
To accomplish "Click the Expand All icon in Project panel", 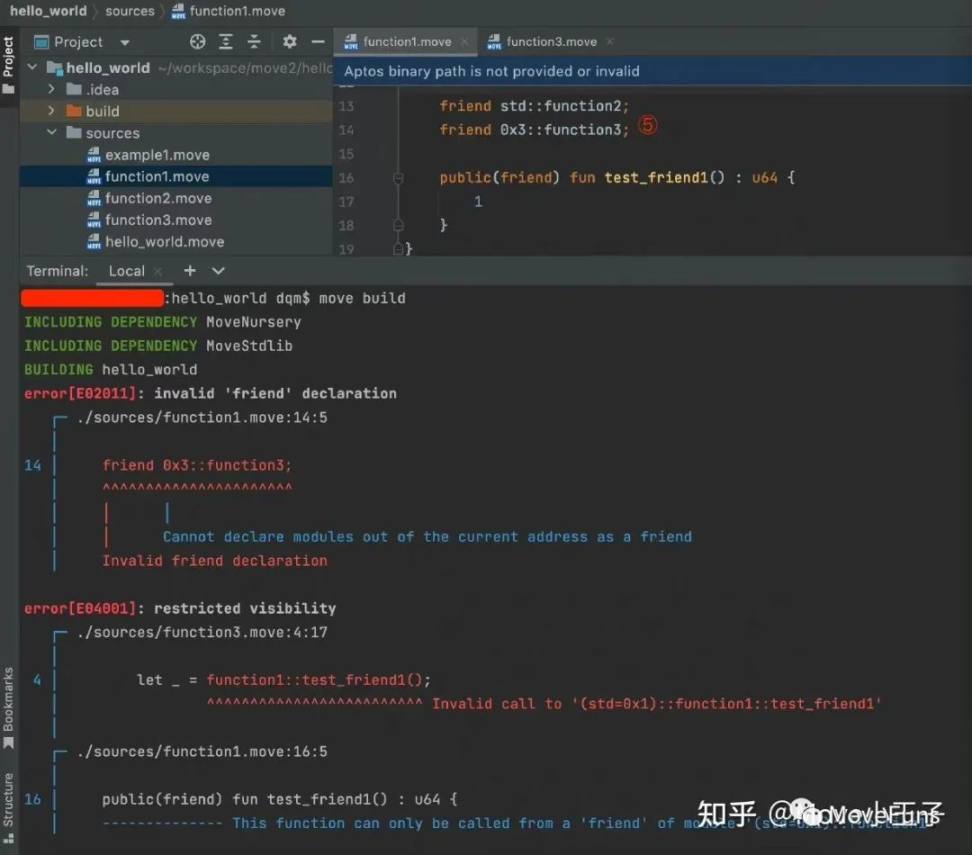I will click(x=226, y=42).
